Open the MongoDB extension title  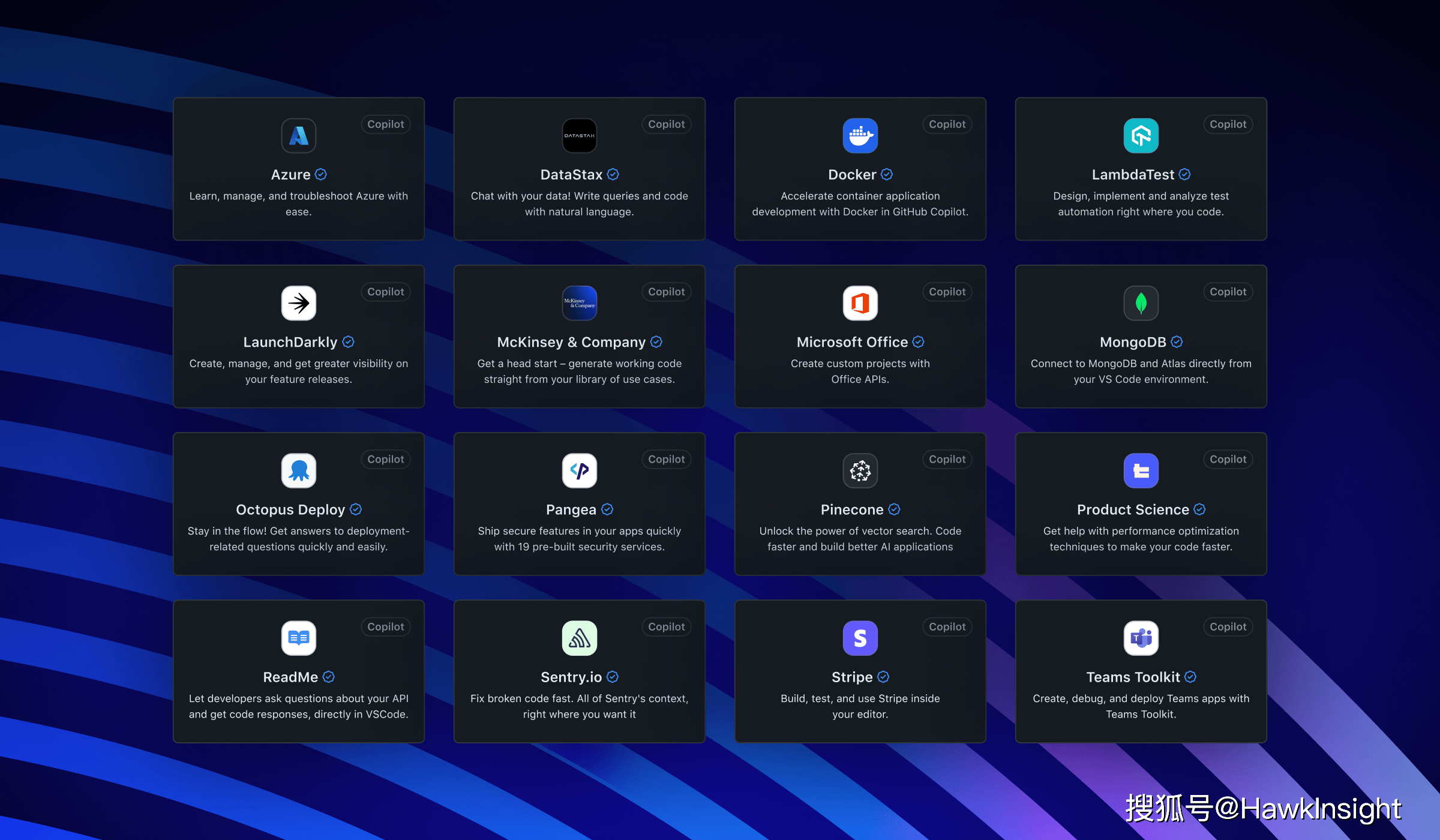pyautogui.click(x=1133, y=342)
